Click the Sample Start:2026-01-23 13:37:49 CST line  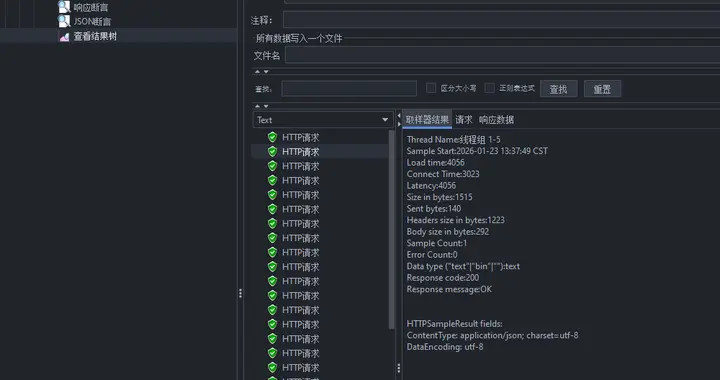[477, 151]
